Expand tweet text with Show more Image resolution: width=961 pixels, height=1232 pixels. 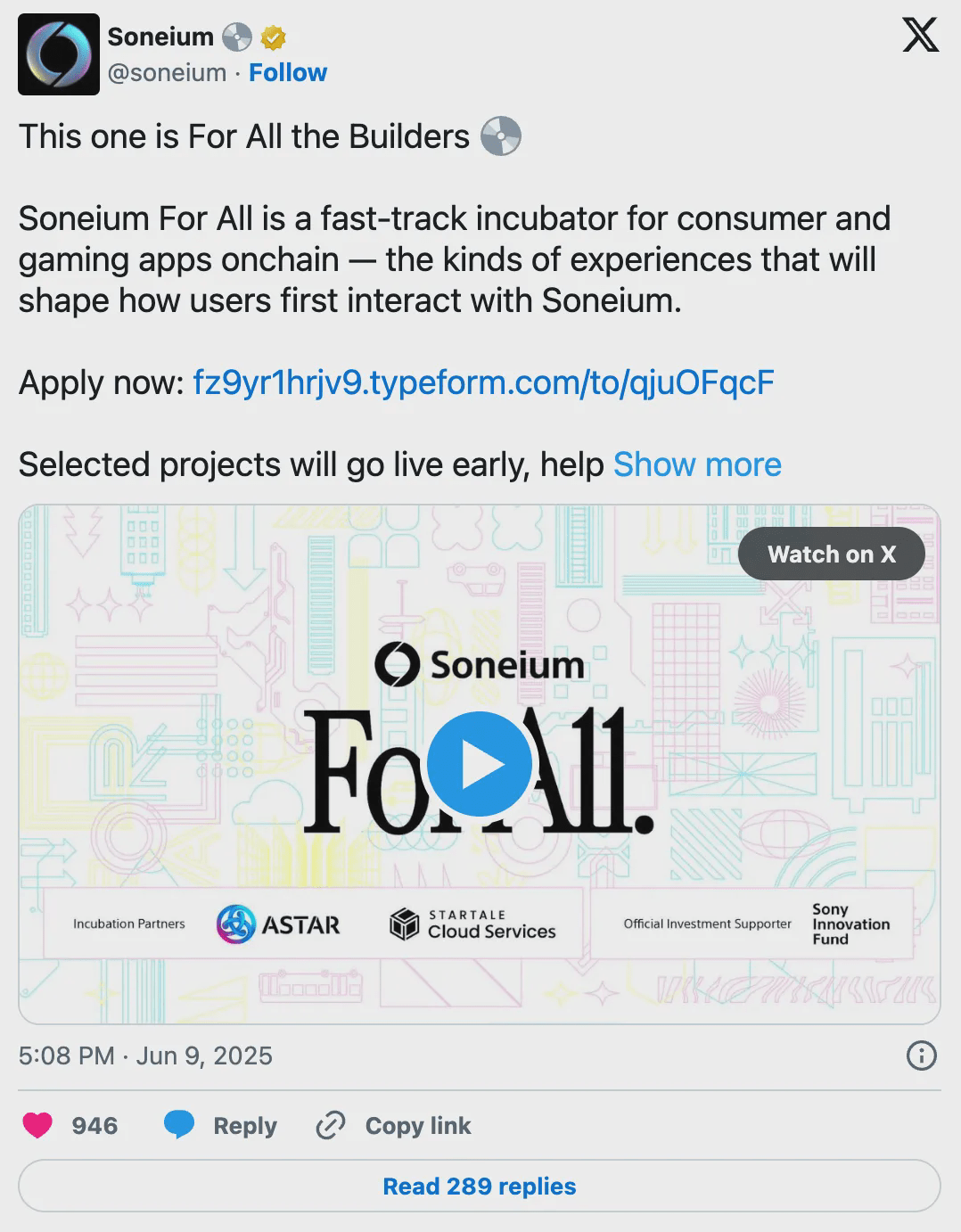[x=697, y=464]
